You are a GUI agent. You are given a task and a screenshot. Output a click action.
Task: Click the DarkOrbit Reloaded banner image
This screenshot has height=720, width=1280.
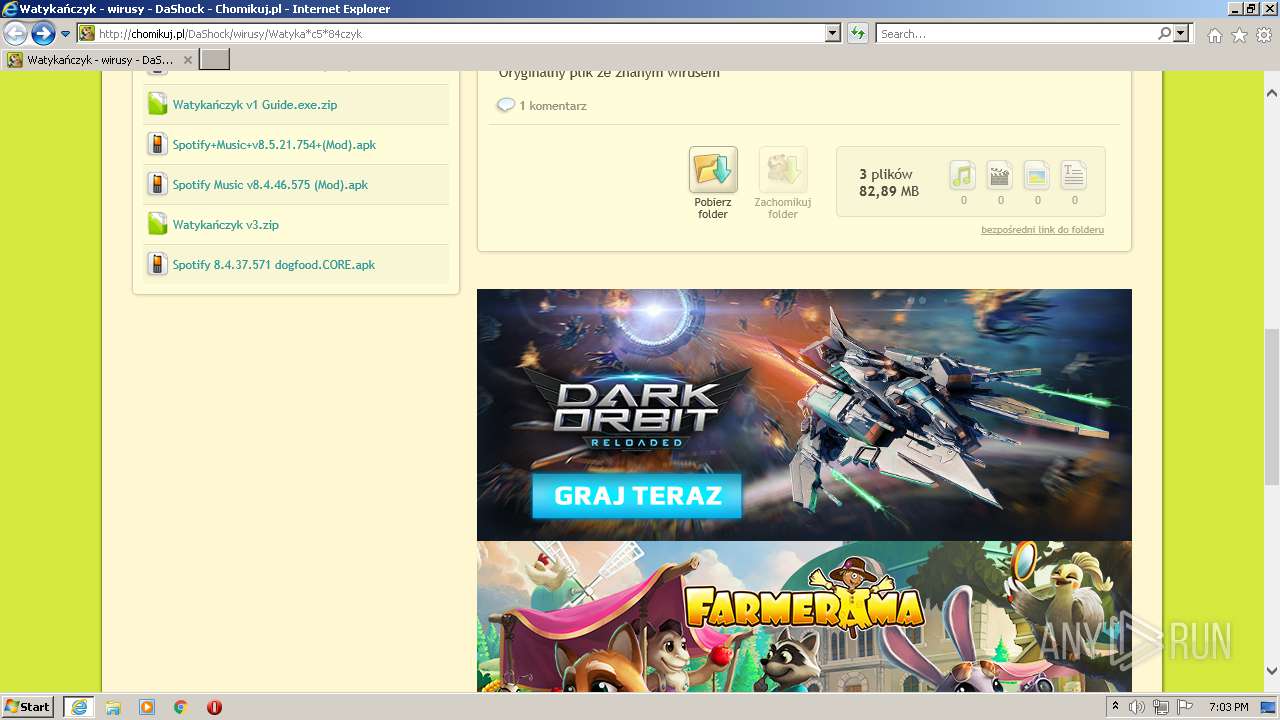click(x=804, y=415)
